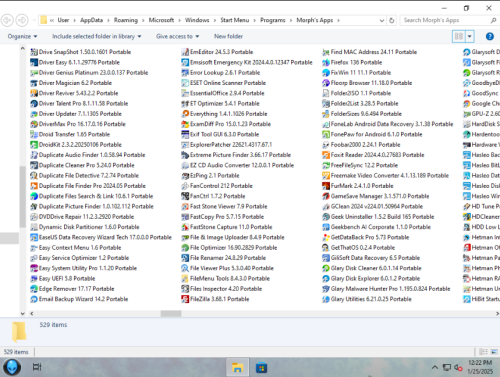Click the Foxit Reader 2024.4.0.27683 Portable icon

click(326, 155)
